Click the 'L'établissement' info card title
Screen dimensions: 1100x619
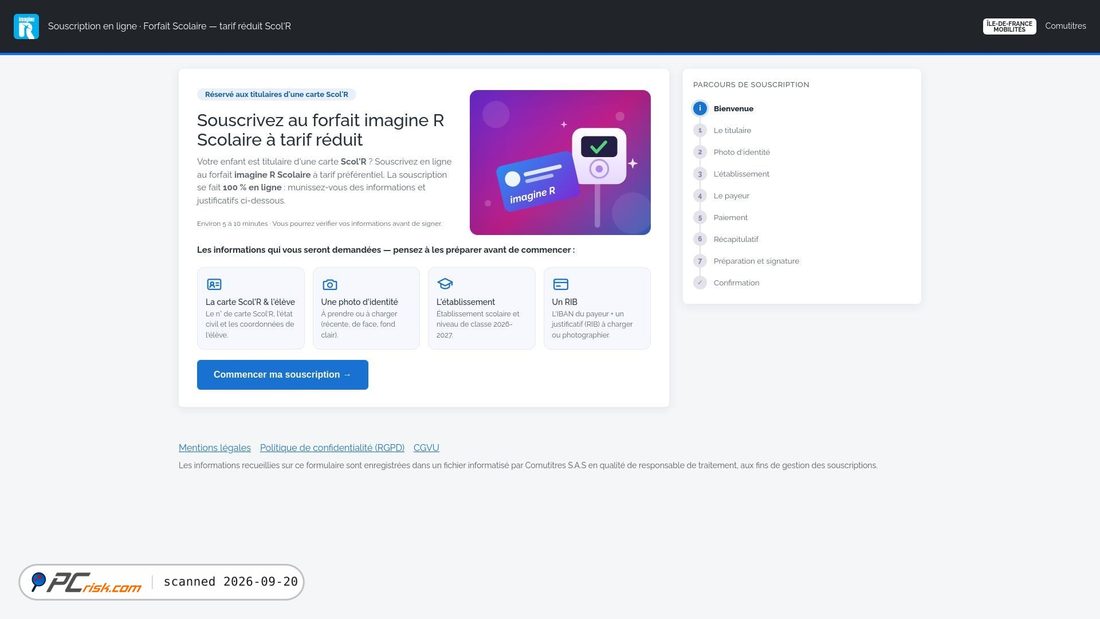[465, 302]
